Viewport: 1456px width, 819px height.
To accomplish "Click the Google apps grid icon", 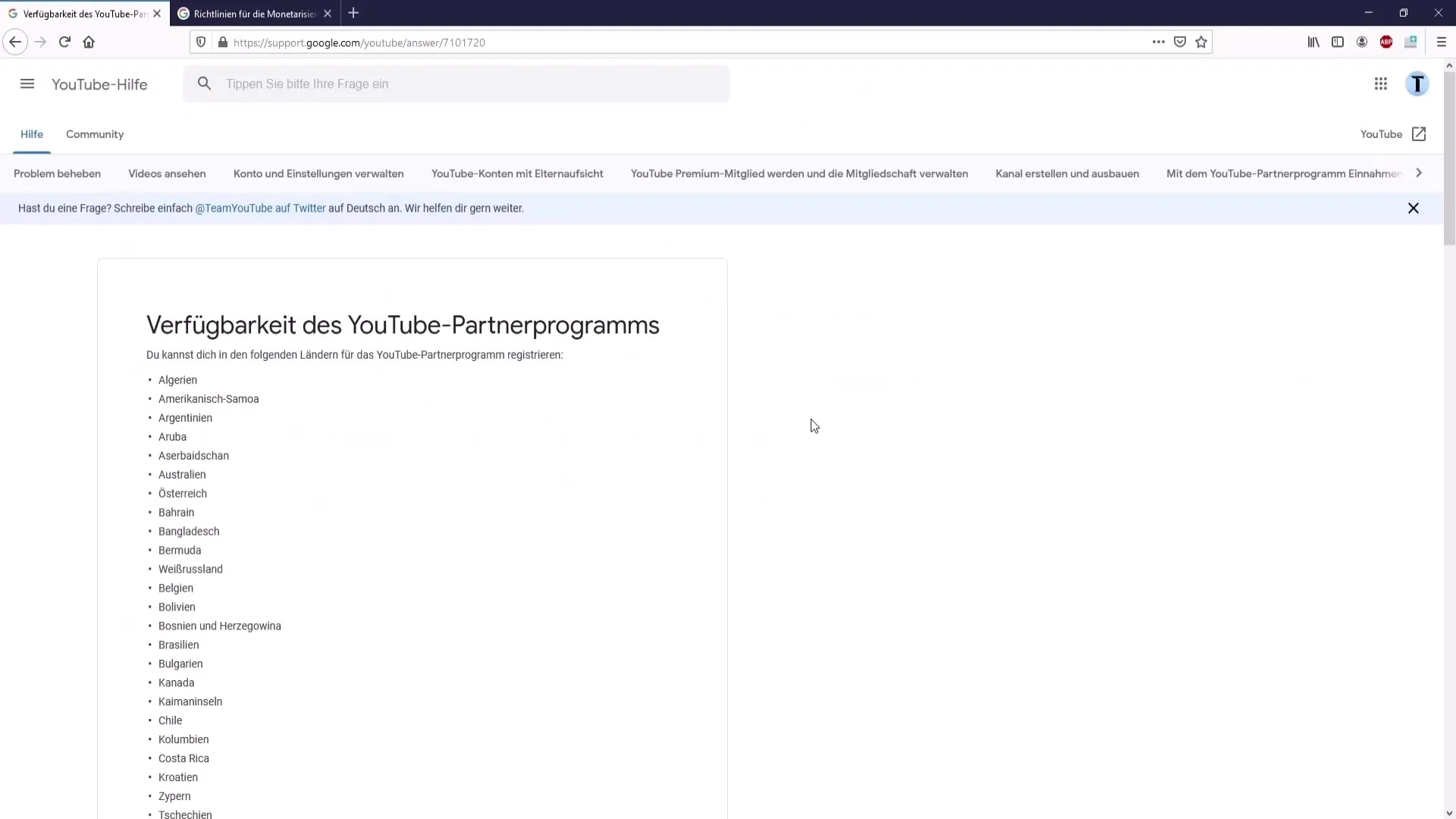I will click(1381, 84).
